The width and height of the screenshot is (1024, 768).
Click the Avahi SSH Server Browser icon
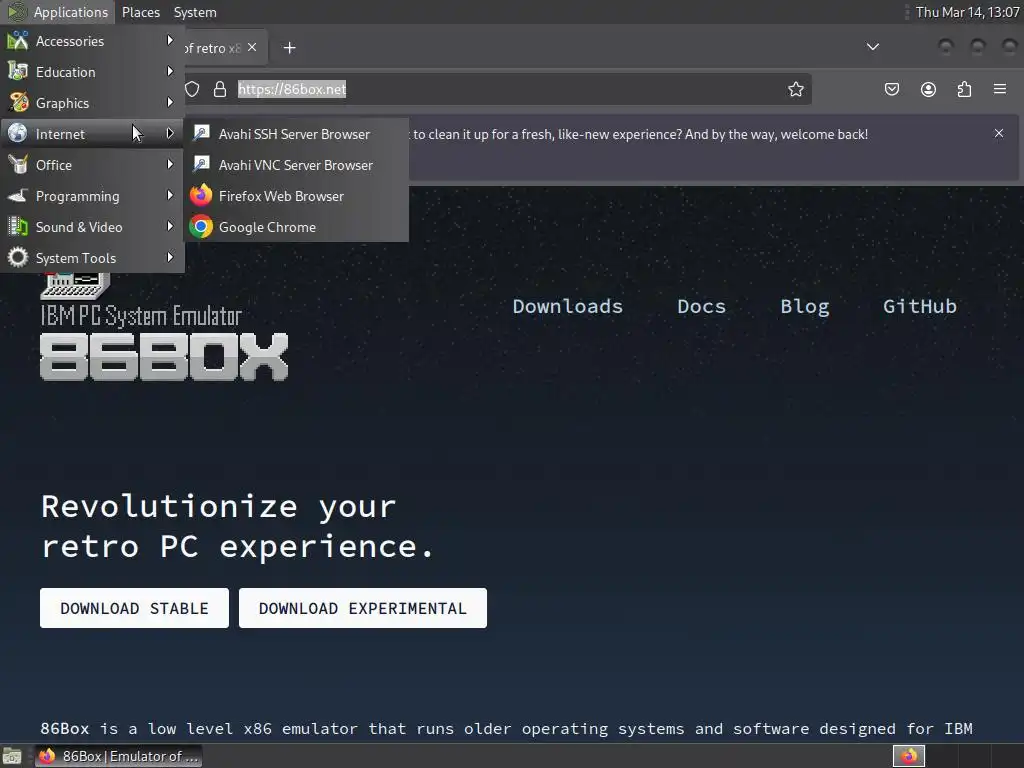(201, 133)
